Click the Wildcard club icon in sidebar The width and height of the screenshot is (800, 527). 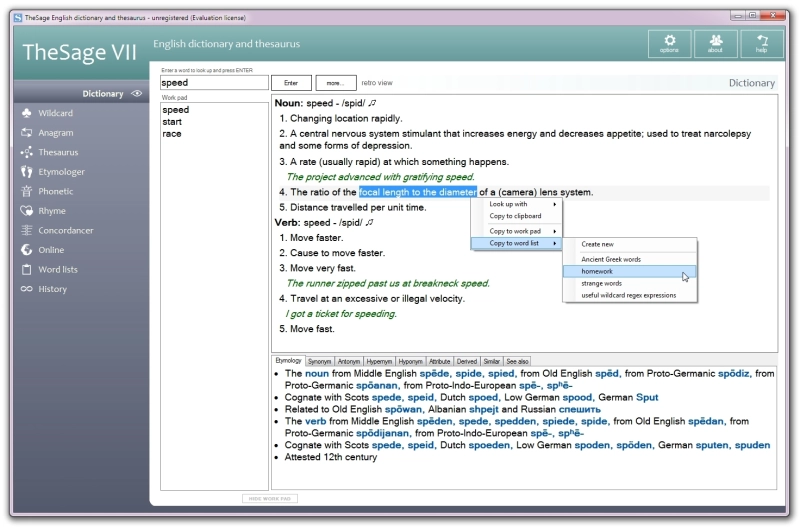27,113
